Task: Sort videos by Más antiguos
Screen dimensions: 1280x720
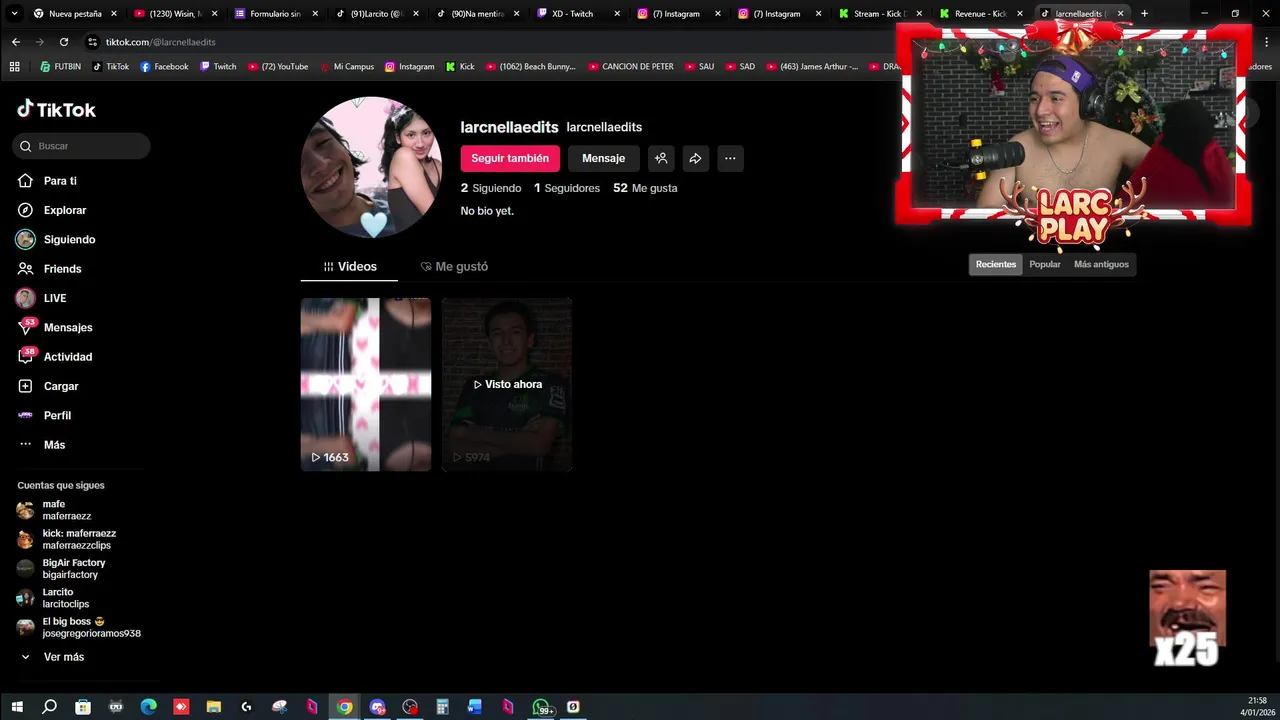Action: [x=1101, y=264]
